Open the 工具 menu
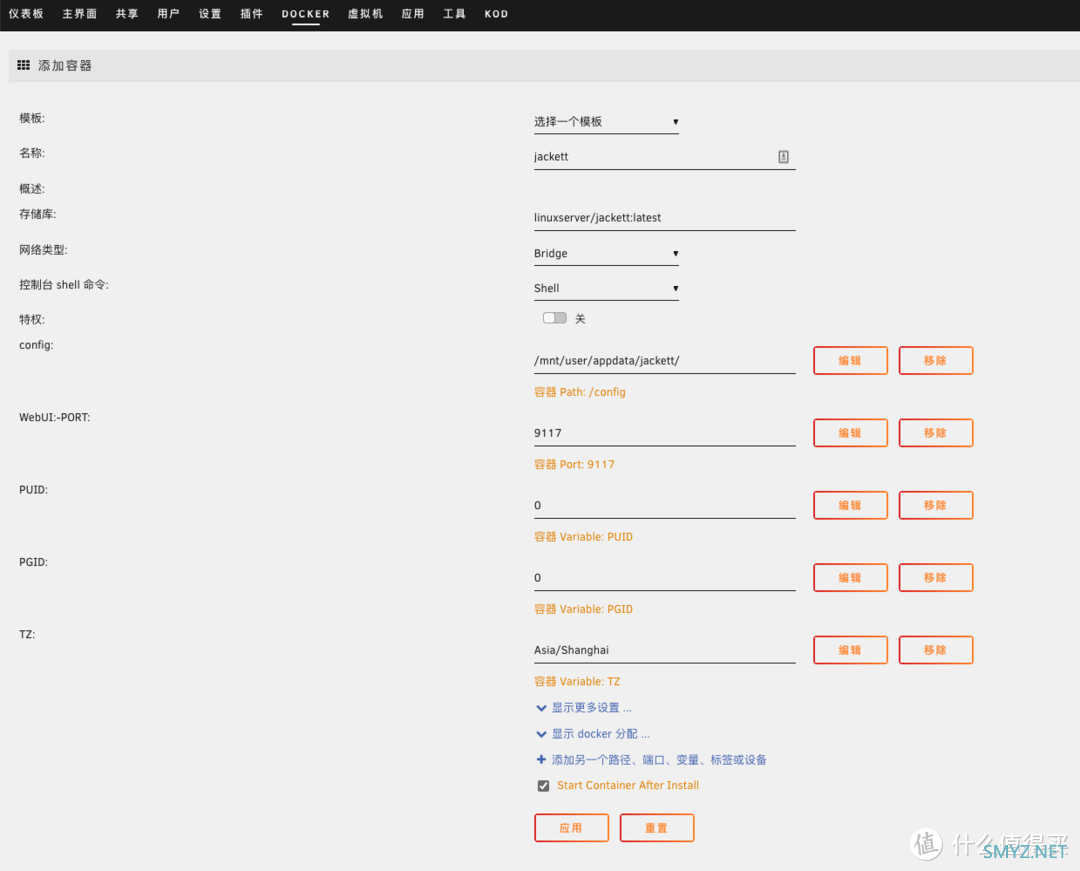 [454, 14]
